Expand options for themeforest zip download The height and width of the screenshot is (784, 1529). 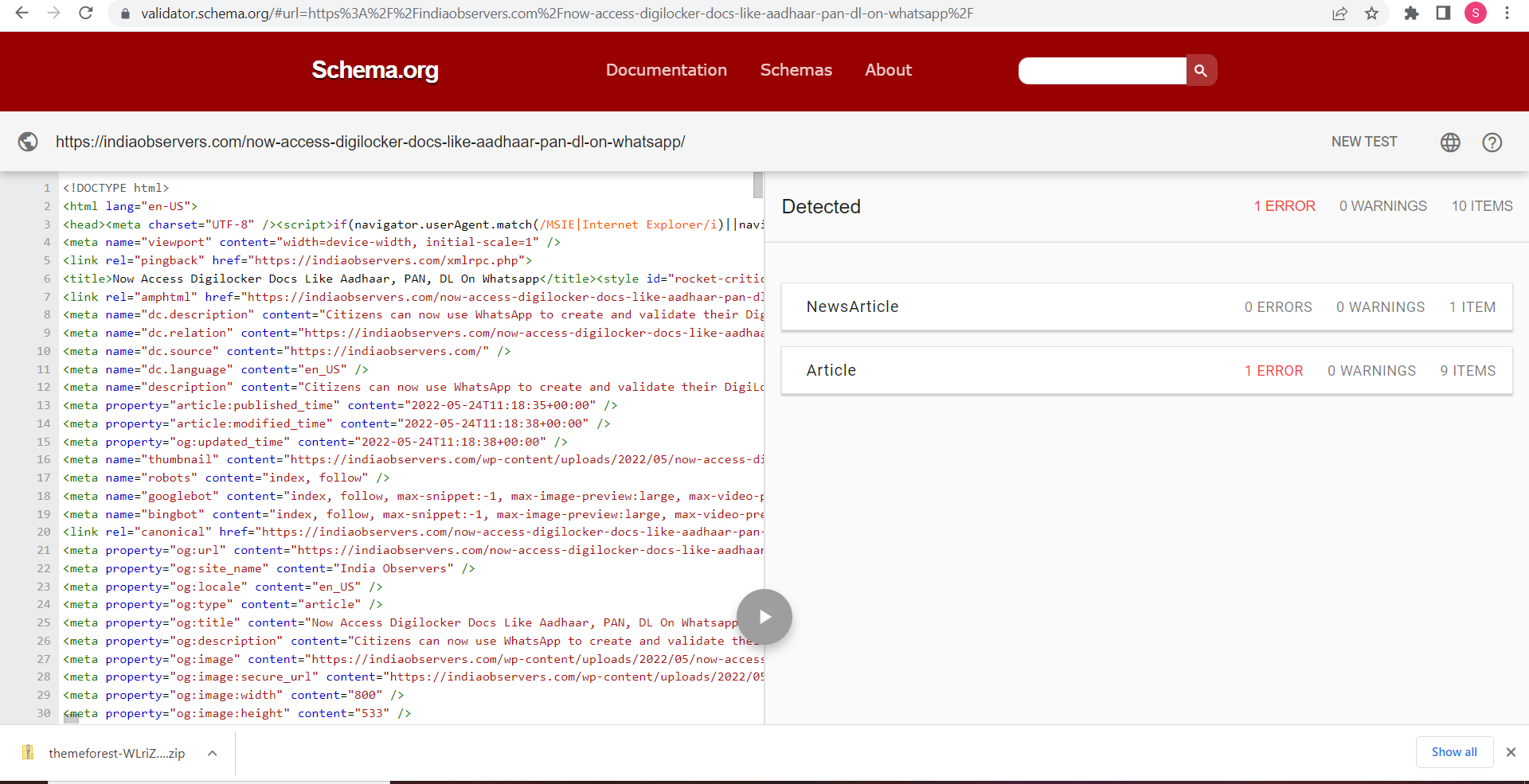[x=213, y=753]
